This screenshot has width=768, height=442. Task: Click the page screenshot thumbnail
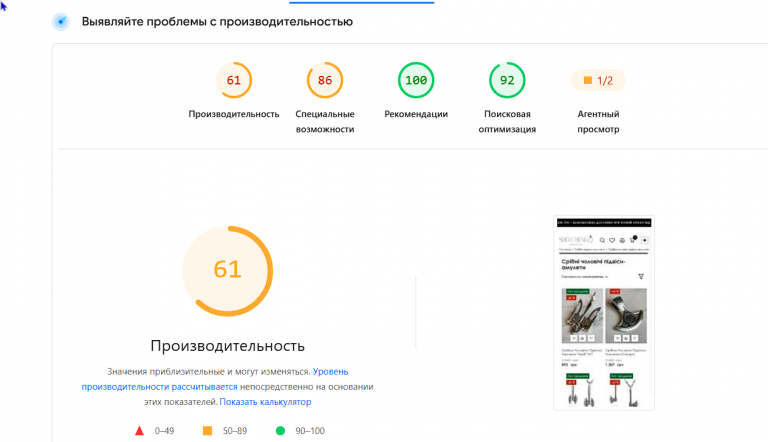[x=604, y=313]
